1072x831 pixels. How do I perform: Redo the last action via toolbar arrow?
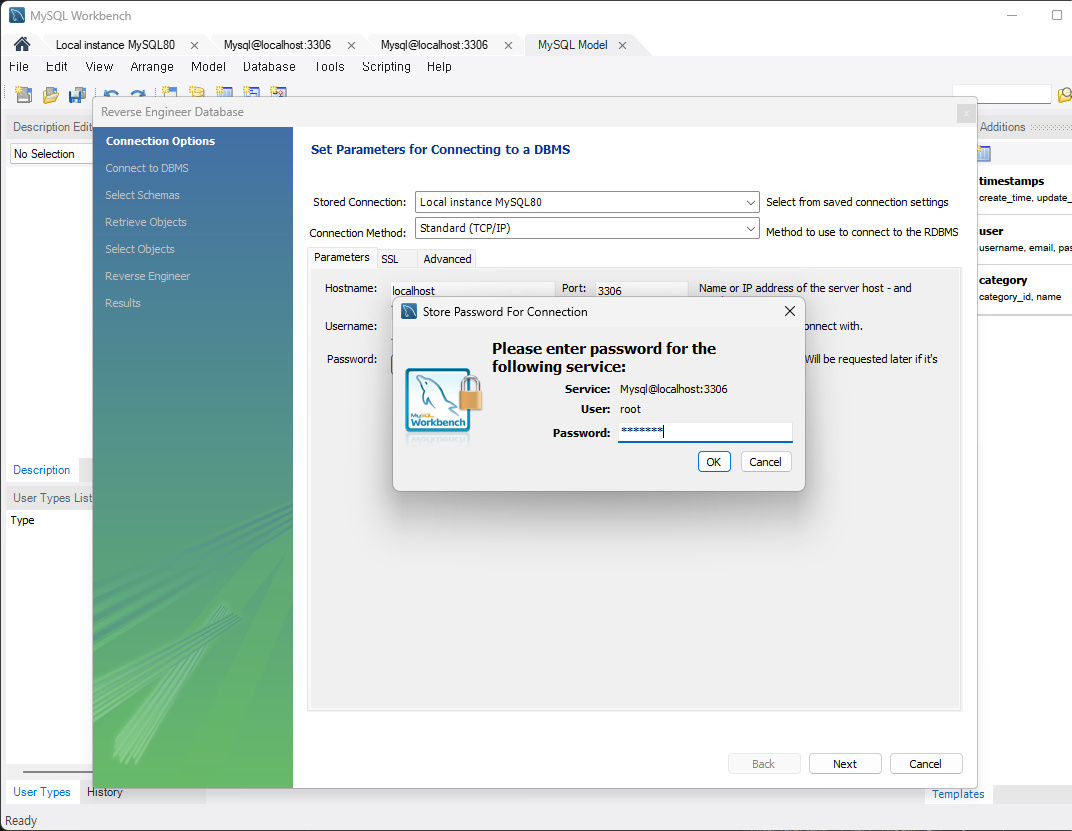pos(138,94)
